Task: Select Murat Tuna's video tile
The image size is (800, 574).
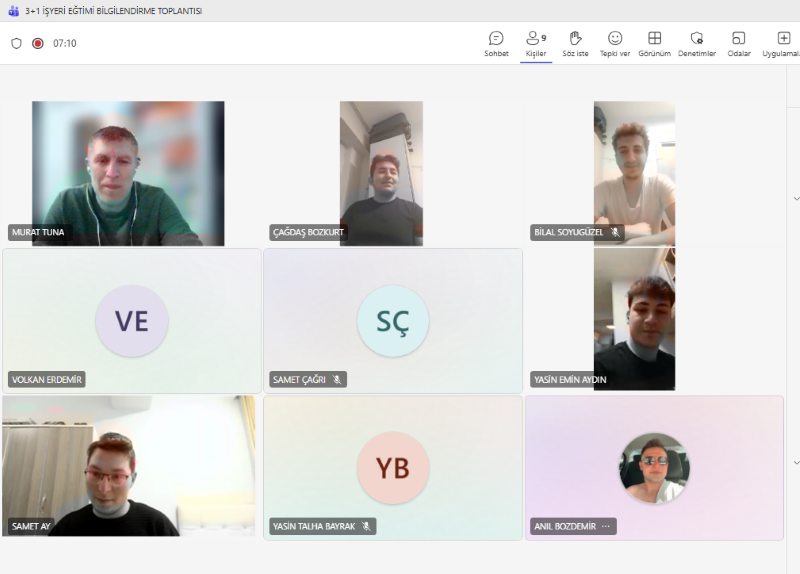Action: click(128, 170)
